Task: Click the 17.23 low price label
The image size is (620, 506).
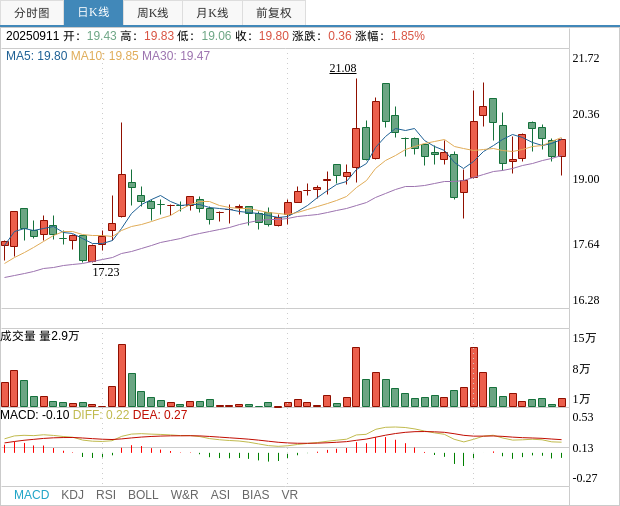Action: point(106,272)
